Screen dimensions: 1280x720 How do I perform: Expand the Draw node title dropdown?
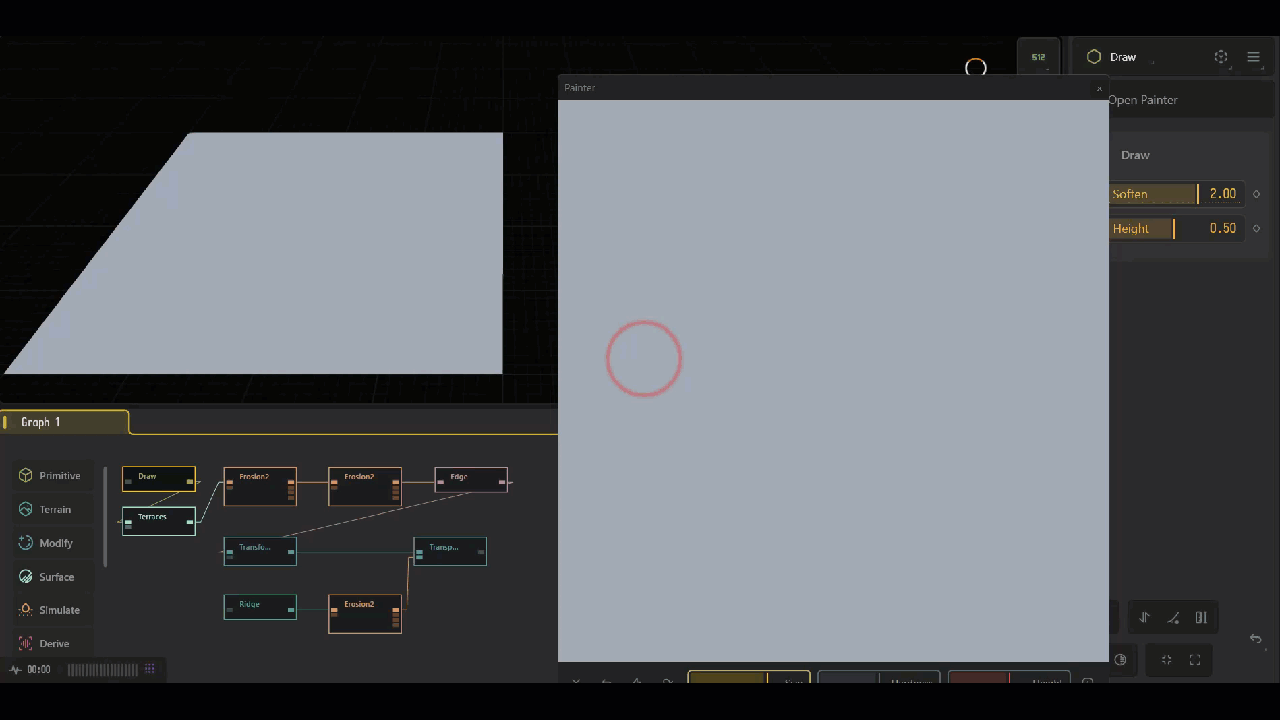pyautogui.click(x=1122, y=57)
